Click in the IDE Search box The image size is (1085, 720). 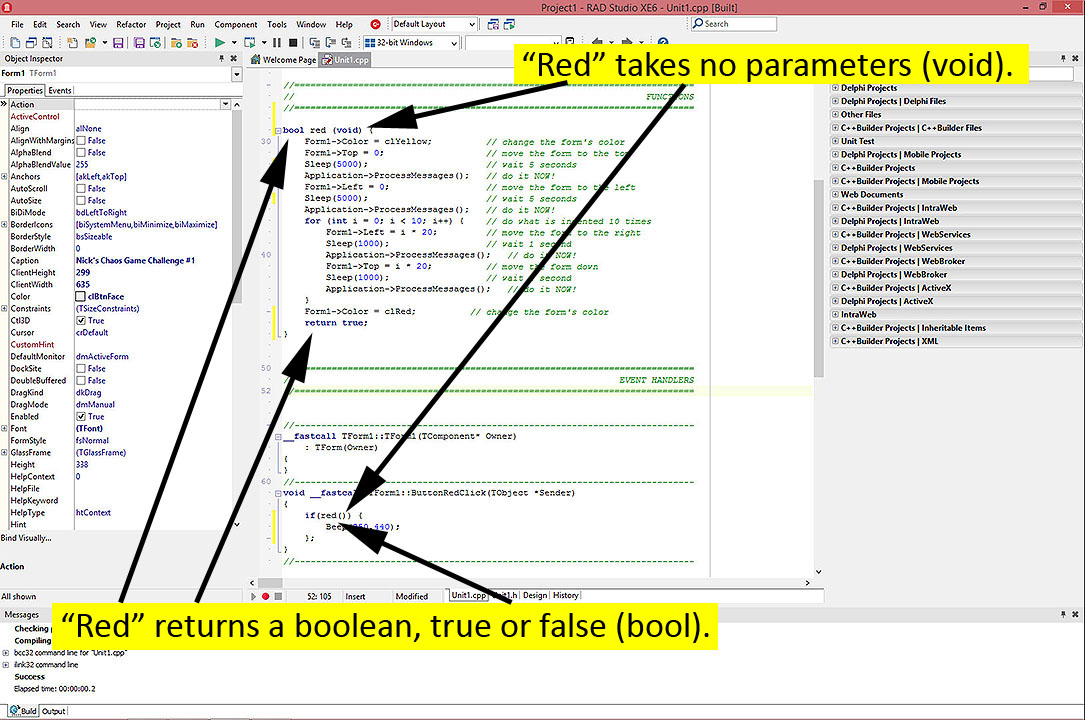[x=734, y=24]
